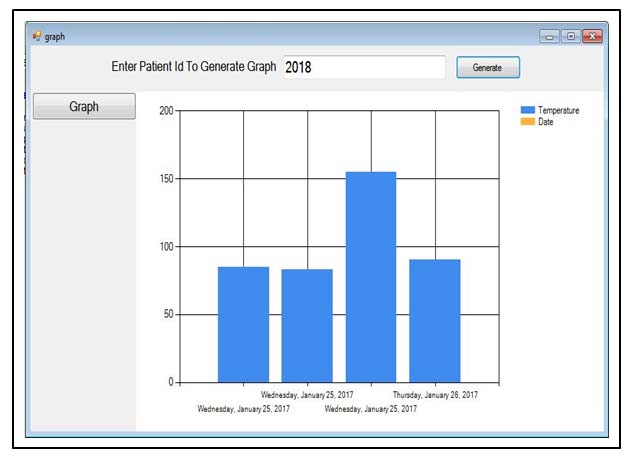Select the Temperature legend label text
The height and width of the screenshot is (461, 631).
pyautogui.click(x=558, y=110)
